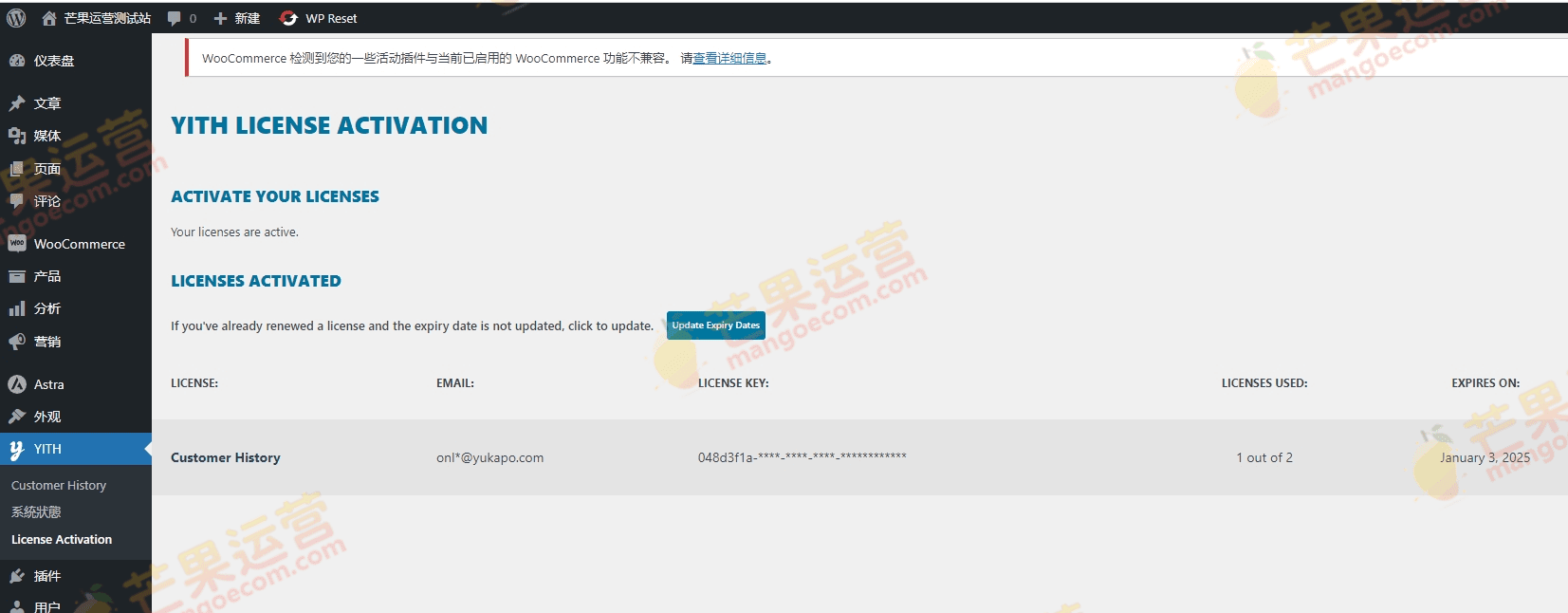Click '1 out of 2' licenses used
Viewport: 1568px width, 613px height.
(1264, 457)
